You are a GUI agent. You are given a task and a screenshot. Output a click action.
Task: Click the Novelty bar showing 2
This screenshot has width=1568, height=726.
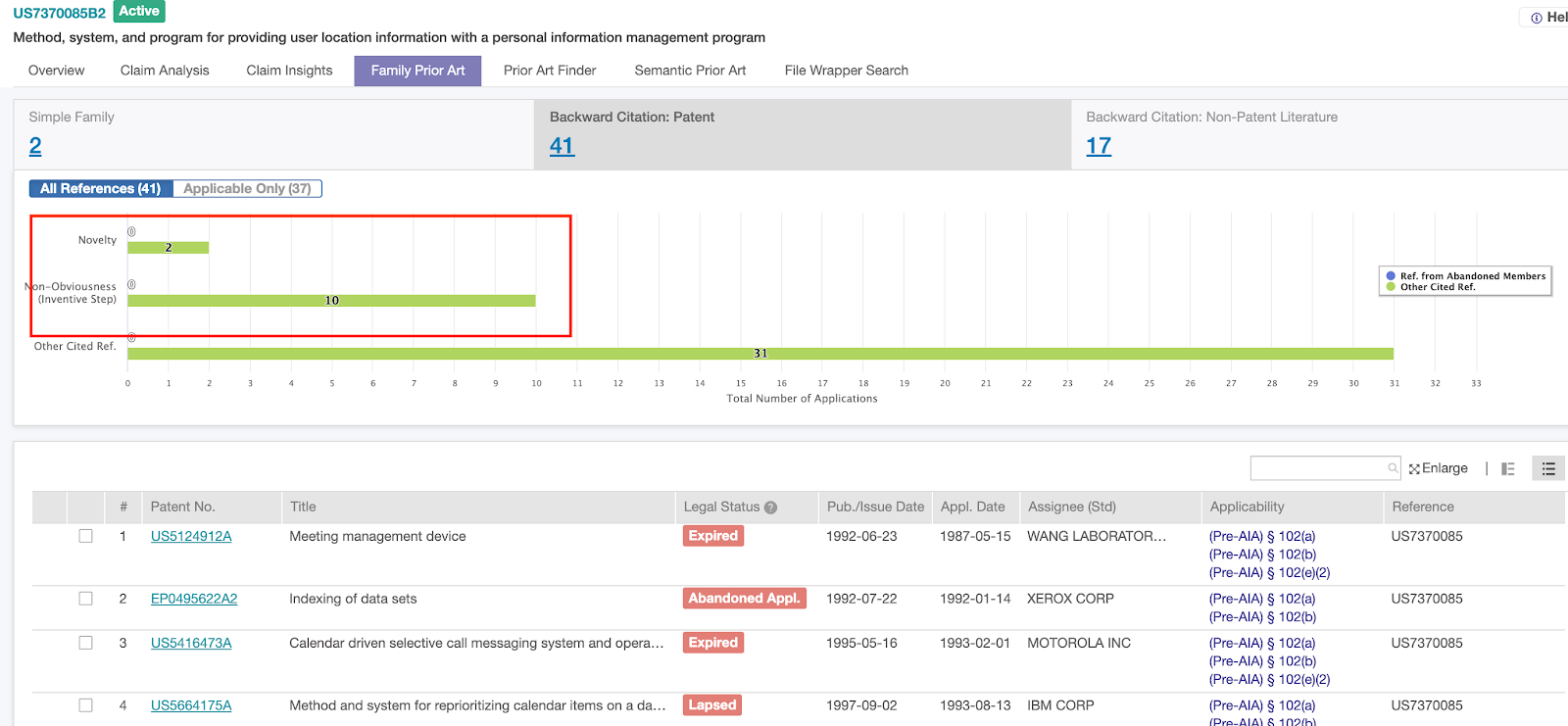(x=169, y=248)
